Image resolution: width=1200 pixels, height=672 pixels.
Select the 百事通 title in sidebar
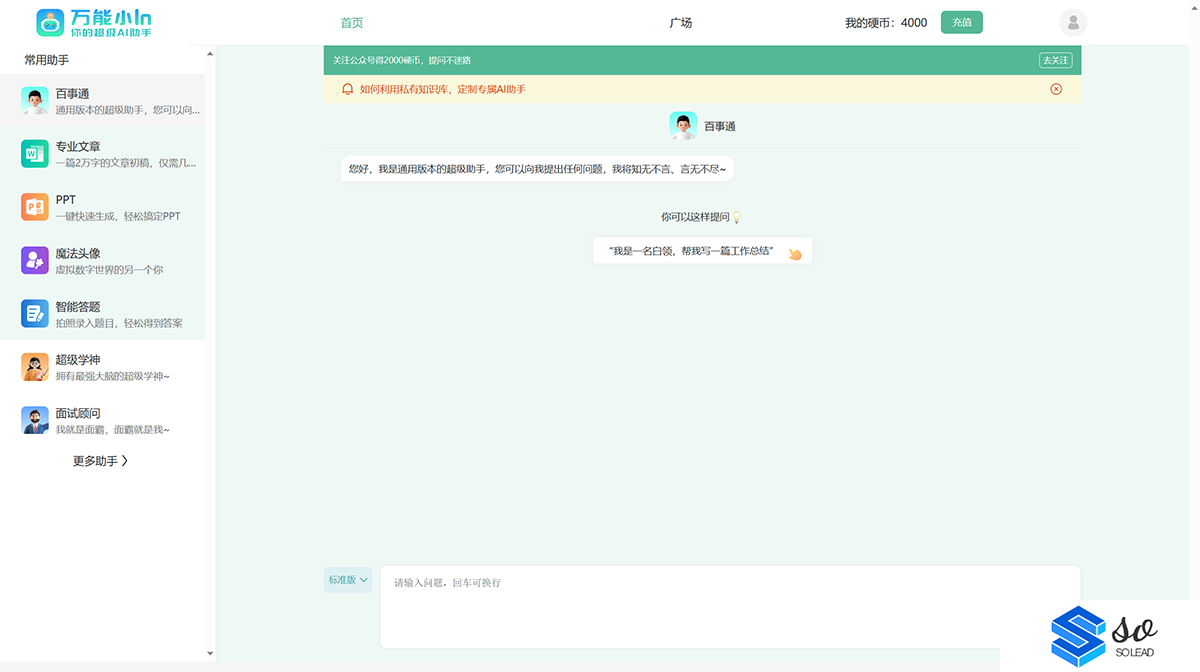point(72,94)
